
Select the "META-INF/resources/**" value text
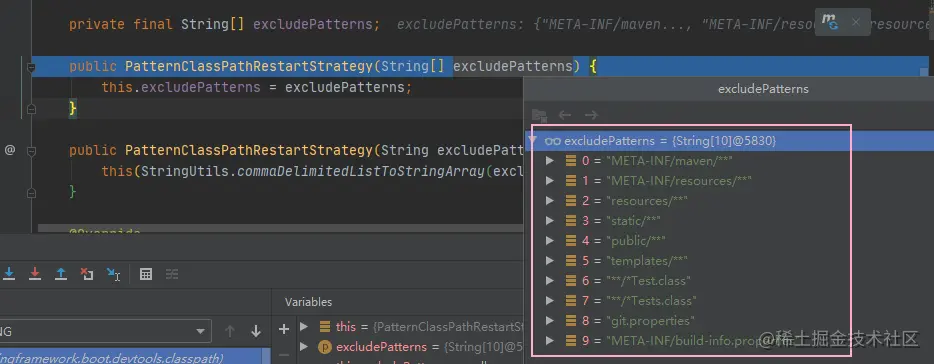tap(679, 181)
